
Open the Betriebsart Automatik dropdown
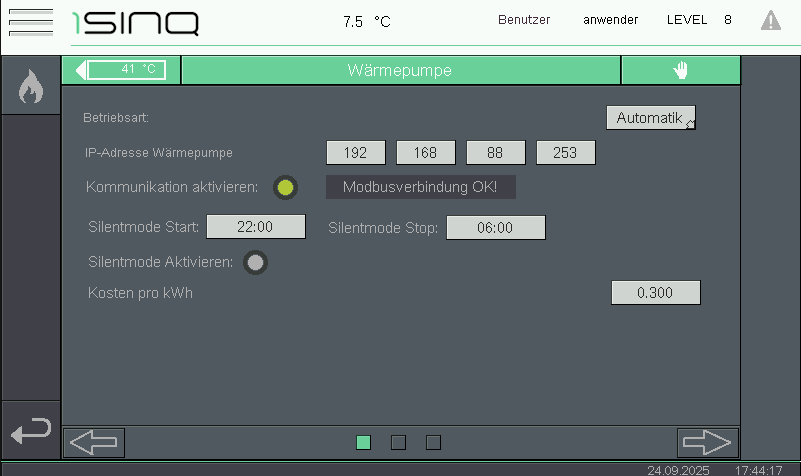[x=650, y=118]
